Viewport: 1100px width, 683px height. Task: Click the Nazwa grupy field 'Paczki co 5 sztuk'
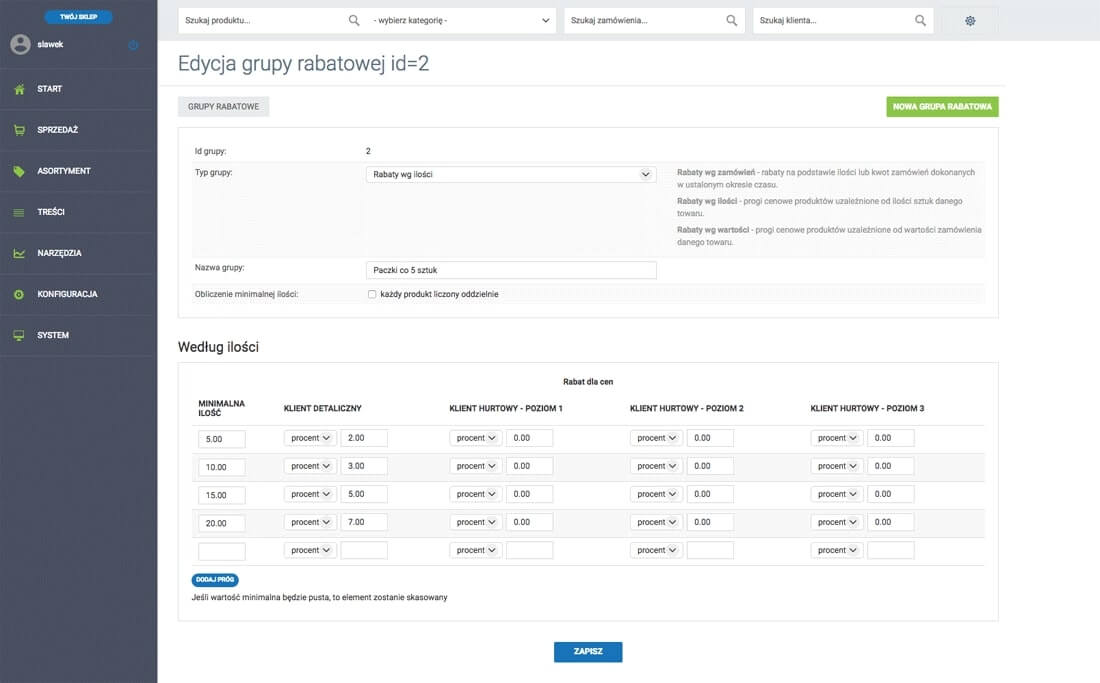tap(511, 270)
